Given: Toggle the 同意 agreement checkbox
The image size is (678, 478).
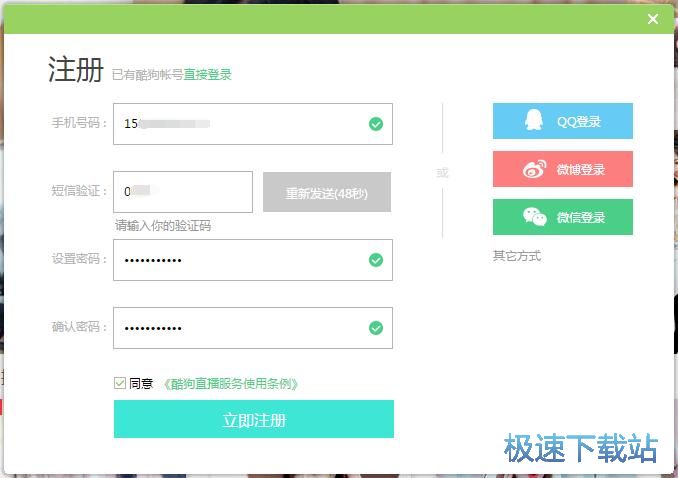Looking at the screenshot, I should coord(120,383).
